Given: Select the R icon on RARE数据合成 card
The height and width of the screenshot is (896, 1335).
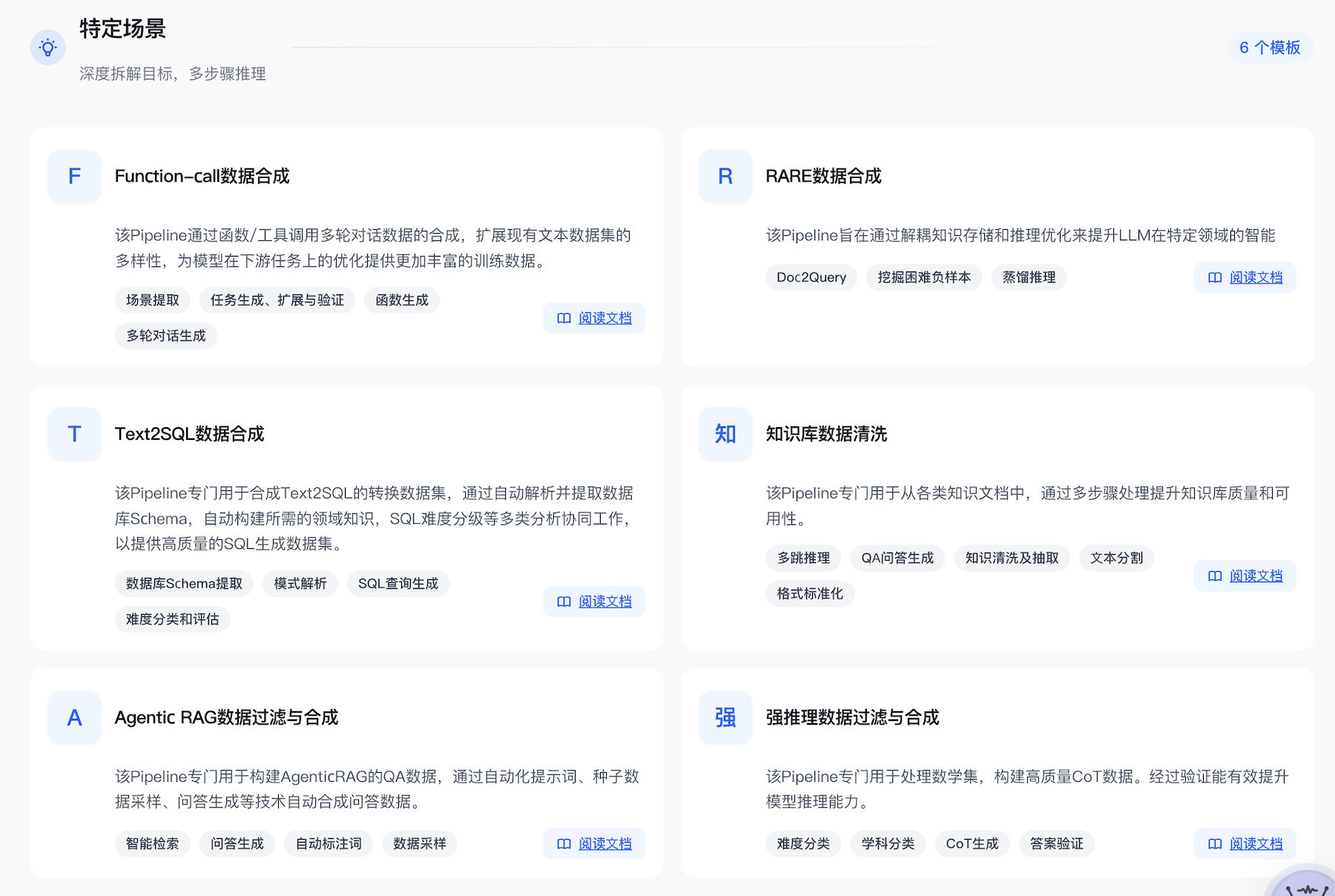Looking at the screenshot, I should point(725,177).
